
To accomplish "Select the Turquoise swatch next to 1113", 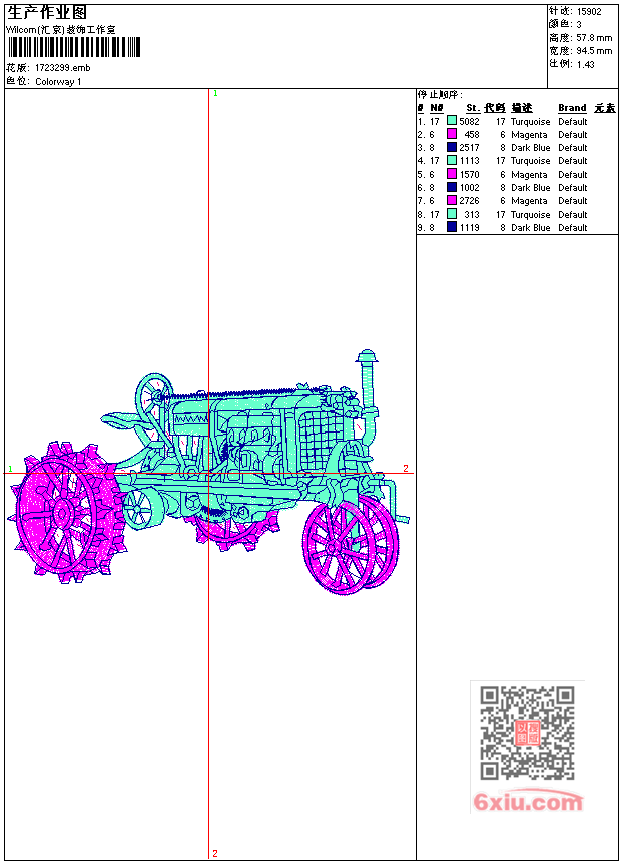I will coord(452,160).
